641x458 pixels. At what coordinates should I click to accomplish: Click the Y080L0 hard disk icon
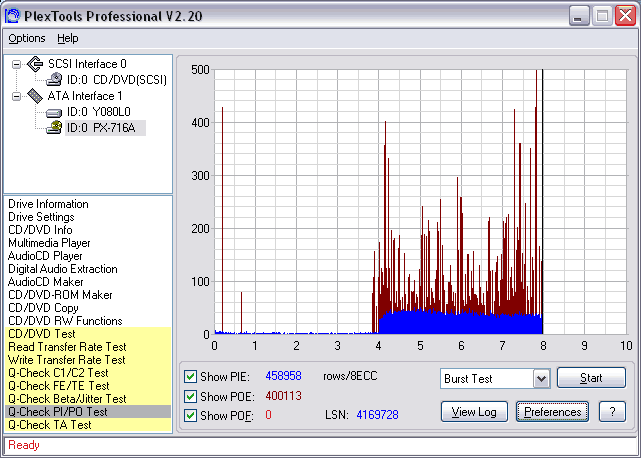click(54, 112)
